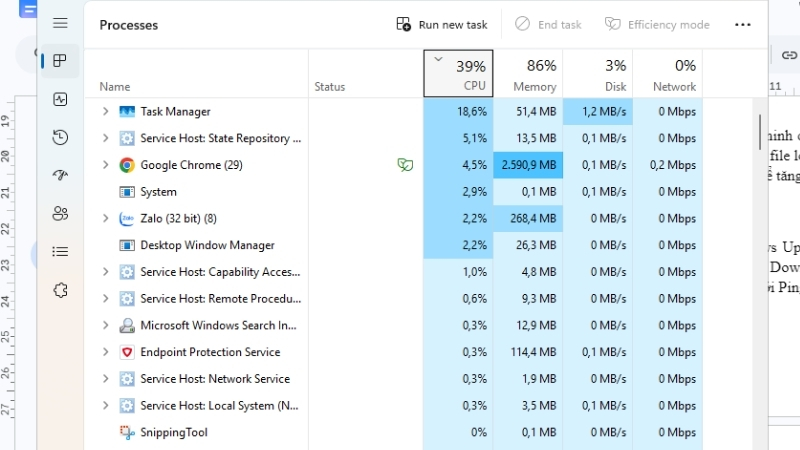This screenshot has width=800, height=450.
Task: Sort processes by the Disk column
Action: (598, 73)
